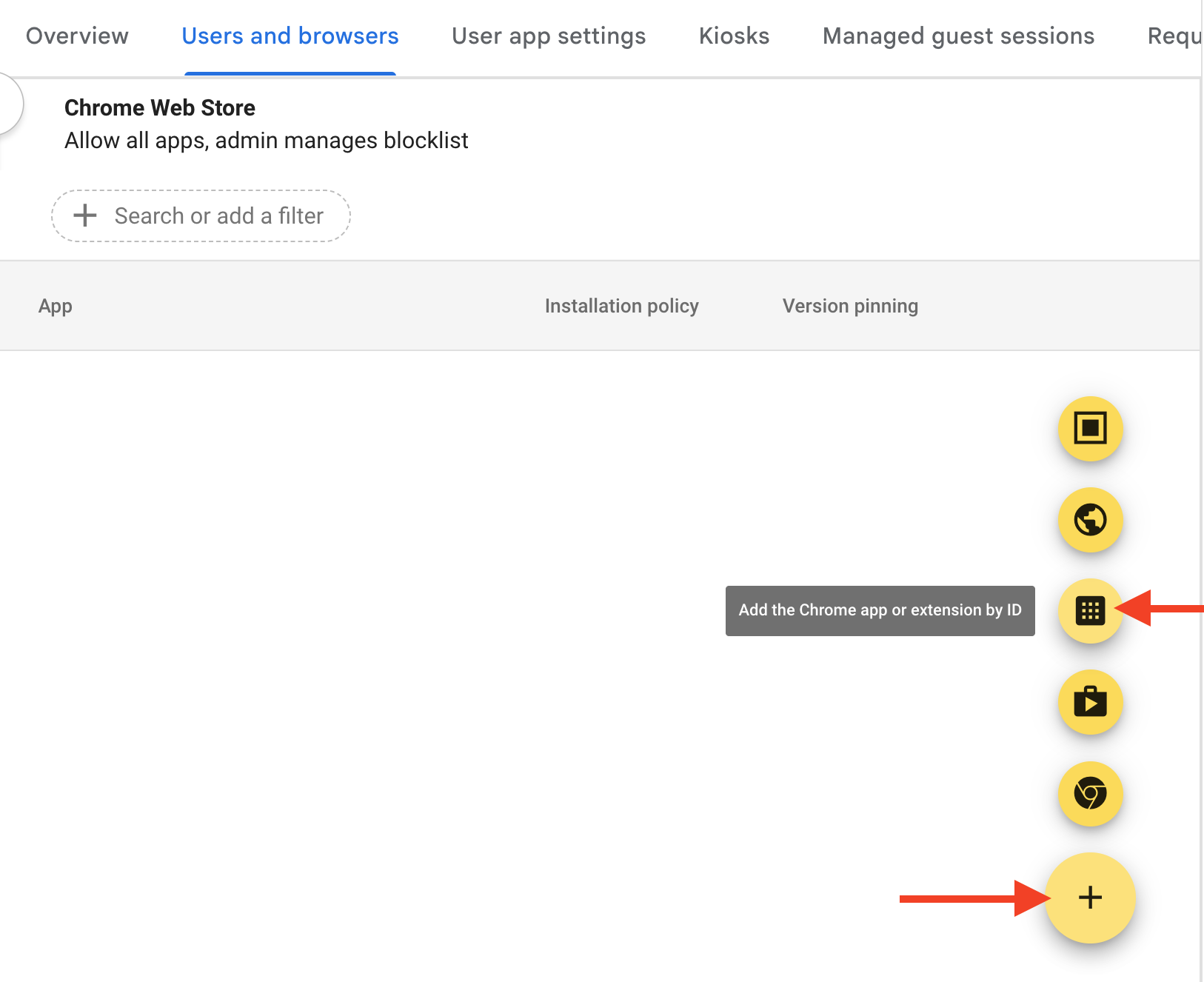Select the Users and browsers tab
Image resolution: width=1204 pixels, height=982 pixels.
pyautogui.click(x=290, y=36)
